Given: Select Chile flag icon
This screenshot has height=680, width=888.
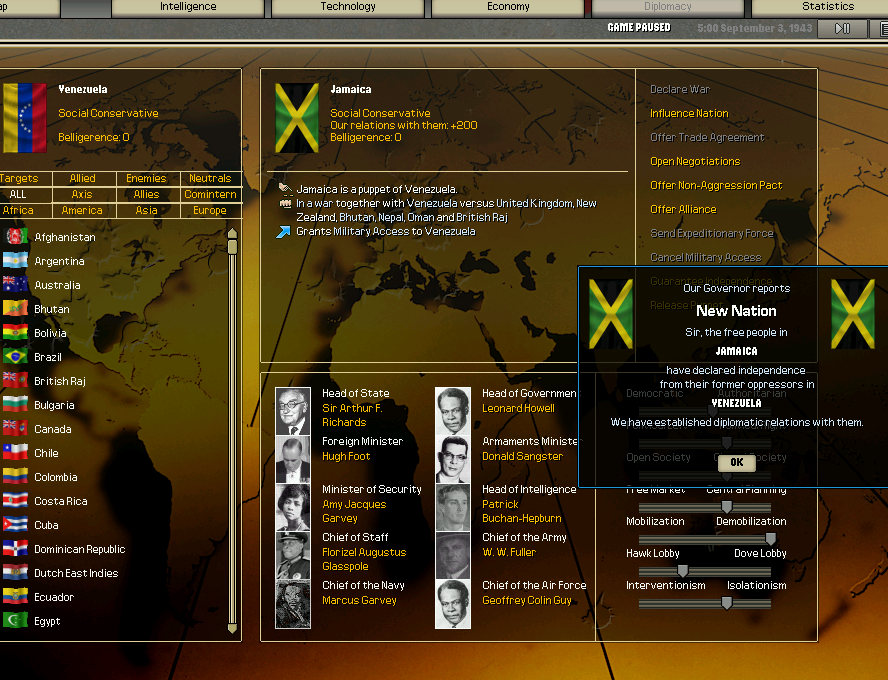Looking at the screenshot, I should (15, 452).
